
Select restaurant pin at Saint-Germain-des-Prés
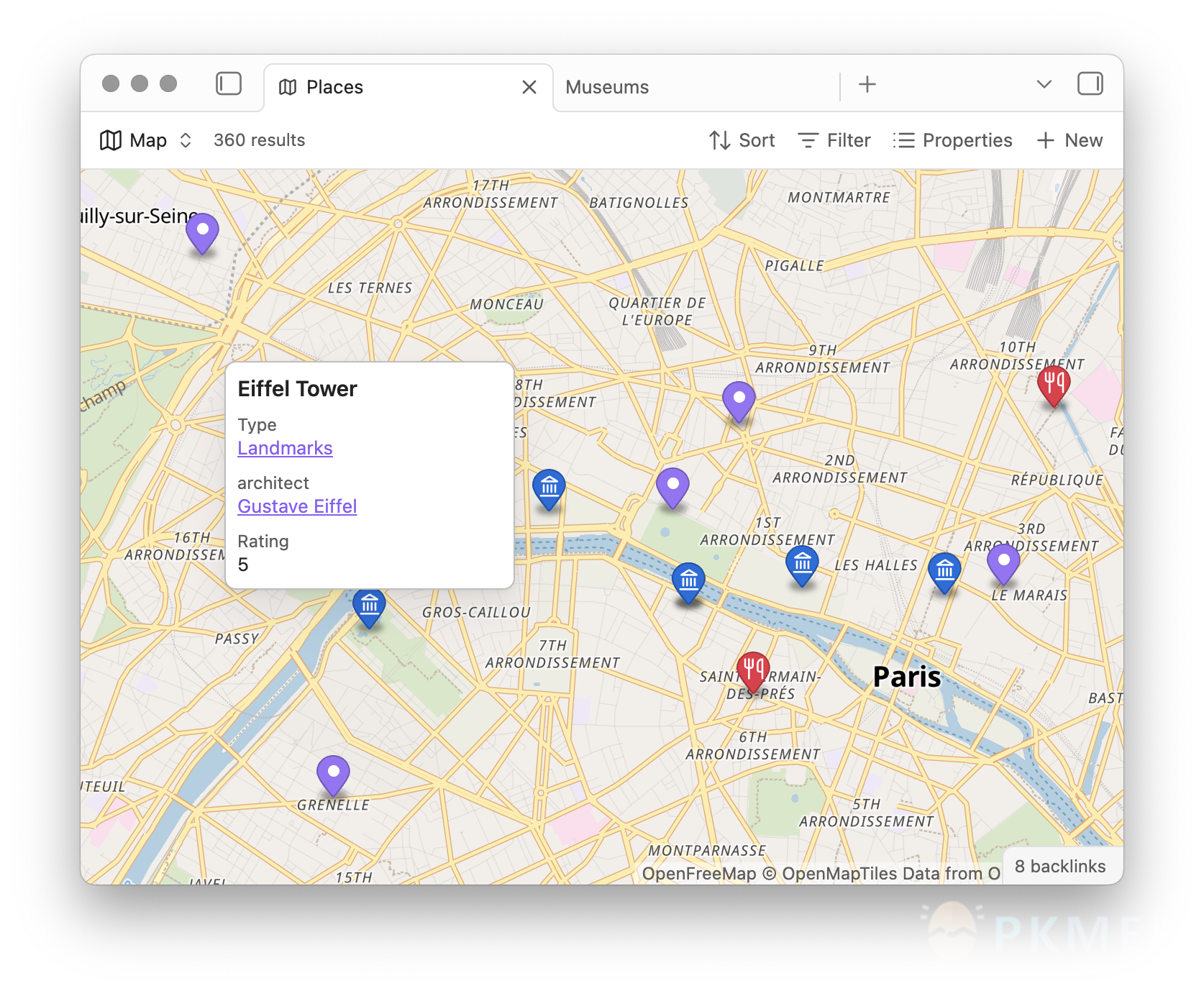coord(753,673)
